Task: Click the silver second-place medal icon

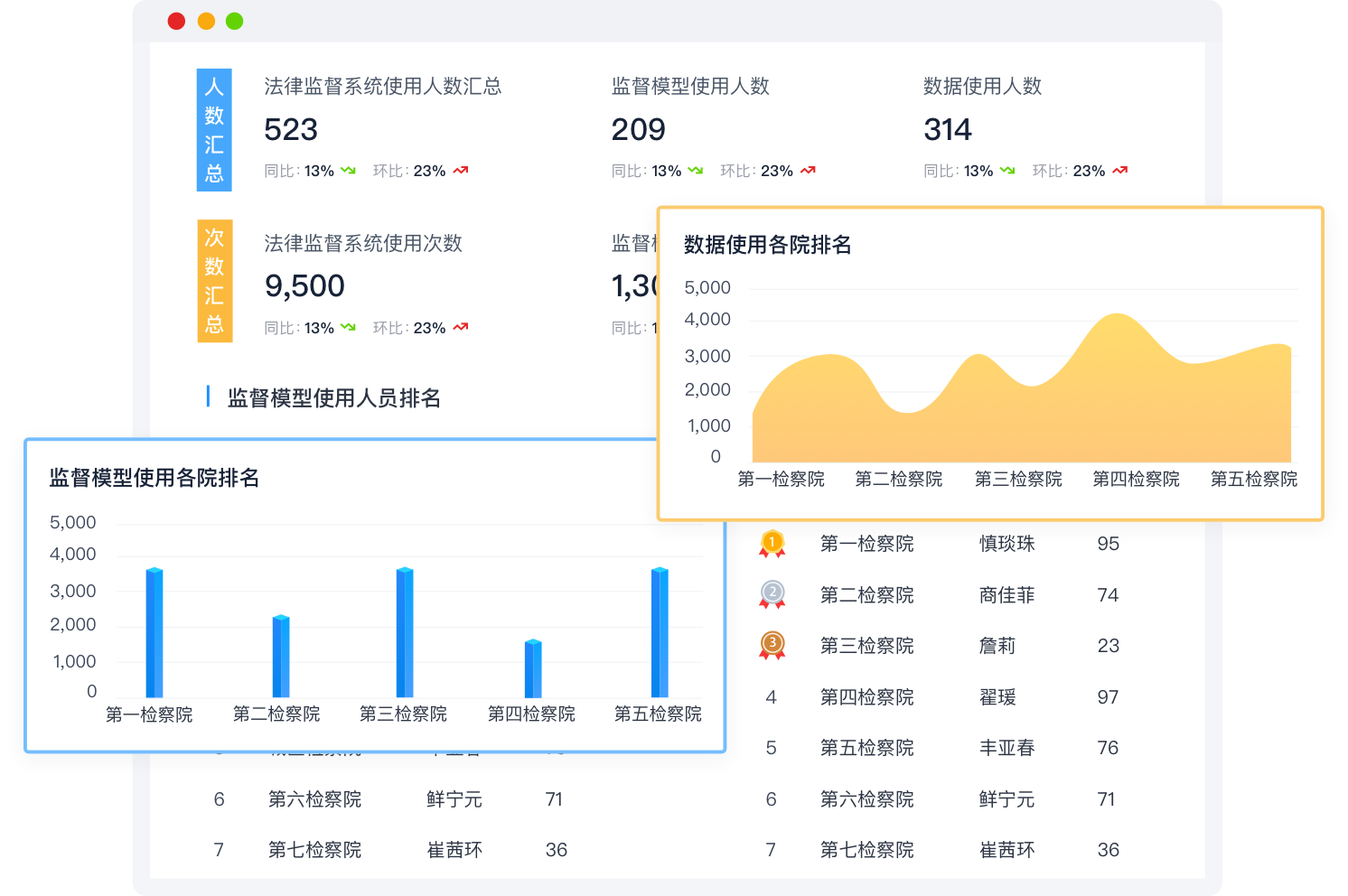Action: pos(772,594)
